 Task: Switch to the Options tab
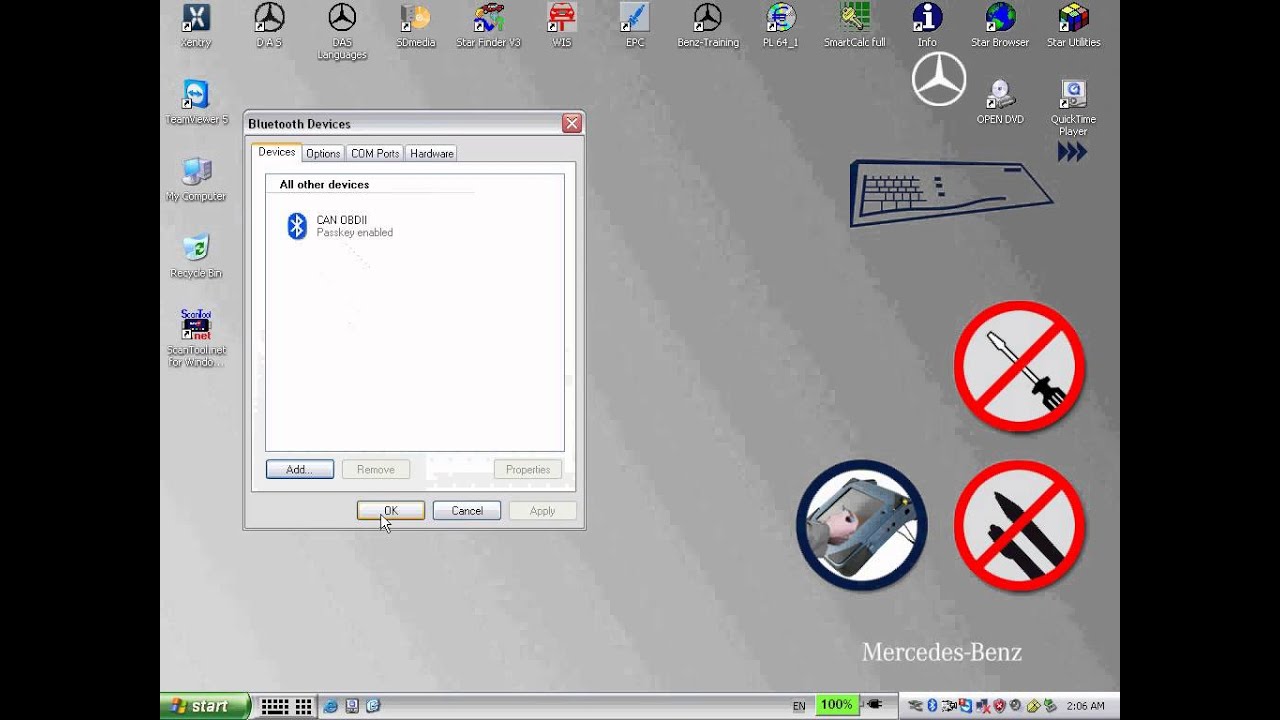(323, 153)
